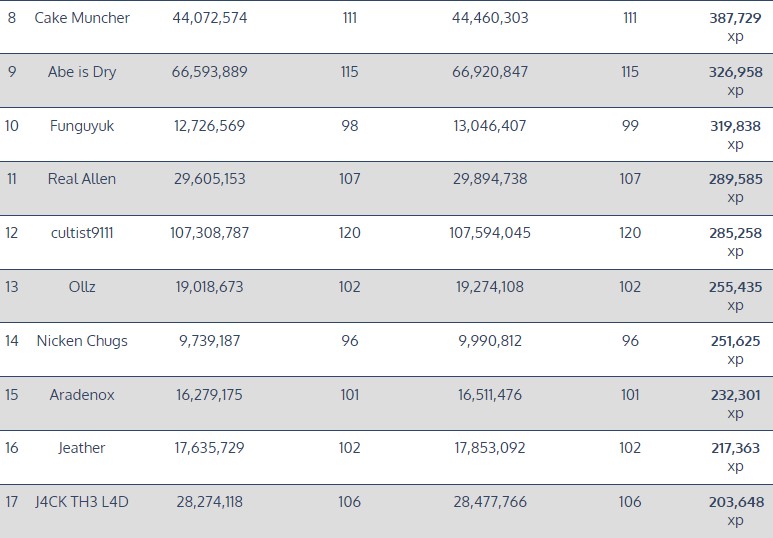Select the Funguyuk player name

tap(82, 126)
